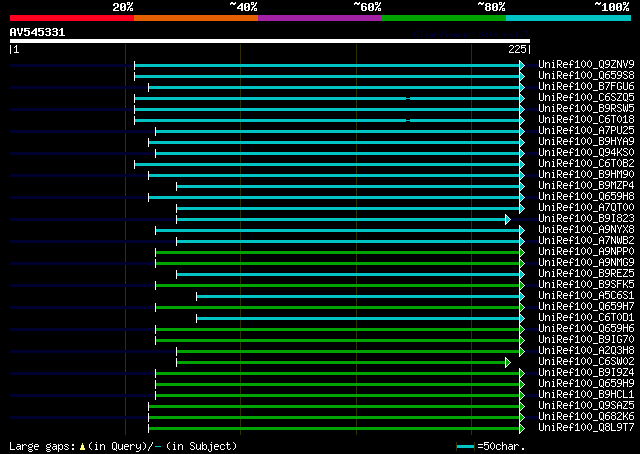Select the green alignment bar for UniRef100_Q8L9T7
The width and height of the screenshot is (640, 454).
[334, 428]
